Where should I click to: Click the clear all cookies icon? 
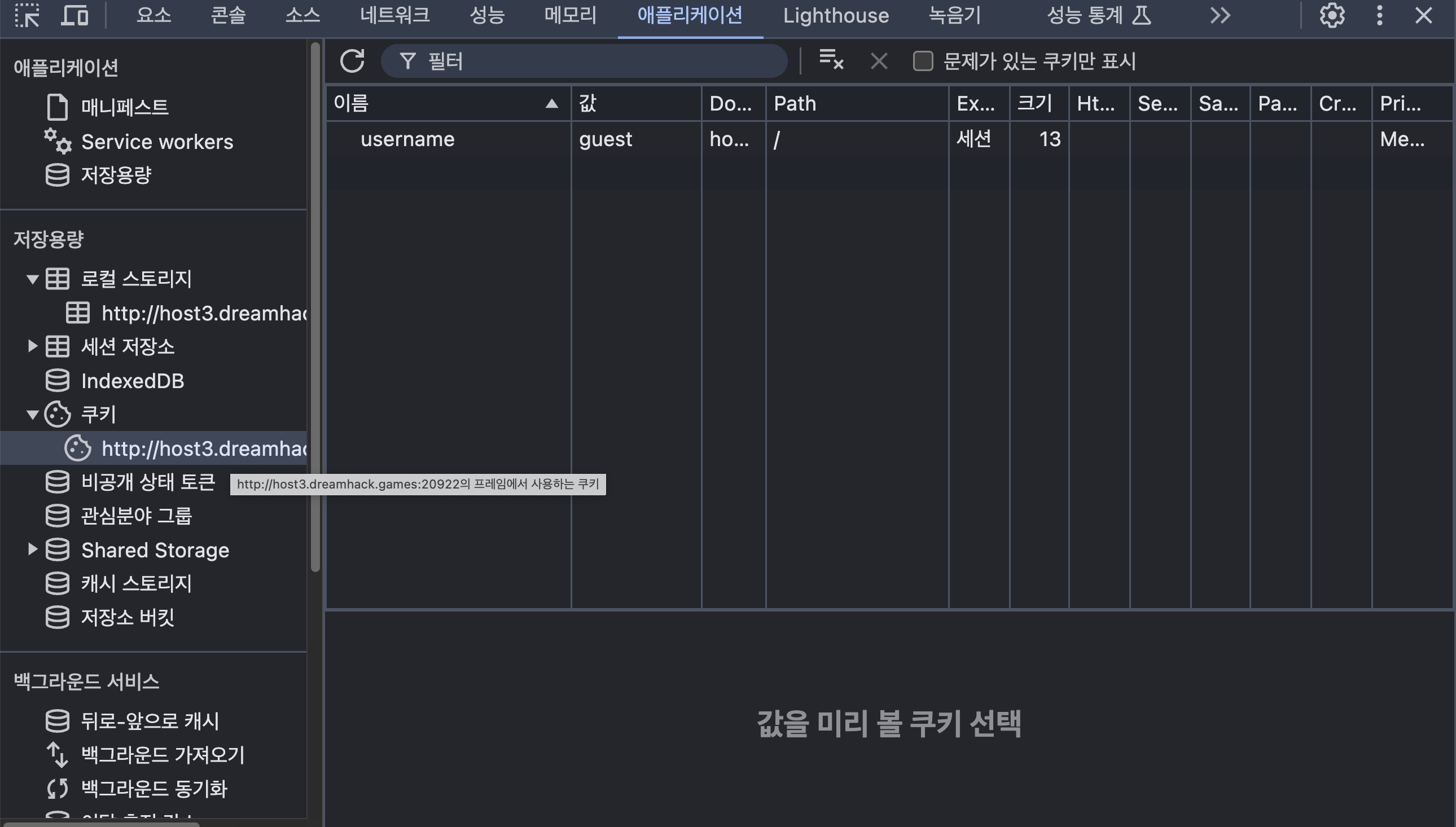(831, 60)
